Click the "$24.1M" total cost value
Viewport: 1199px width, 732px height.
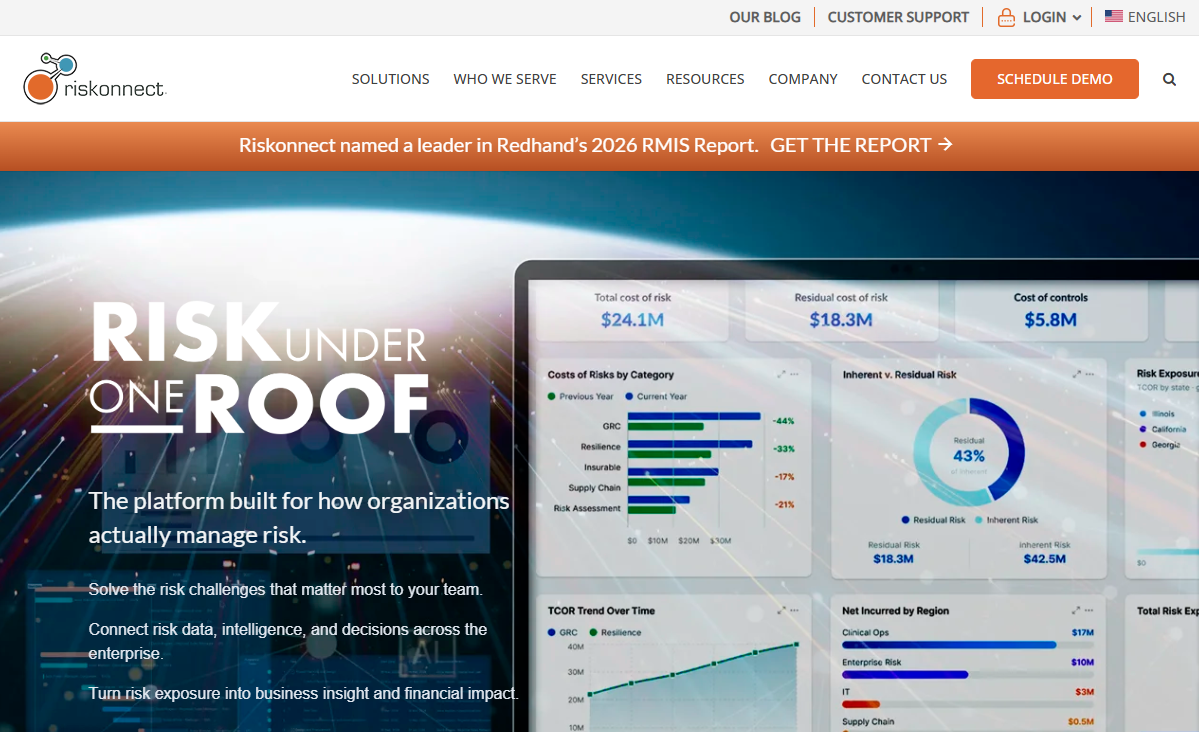632,320
